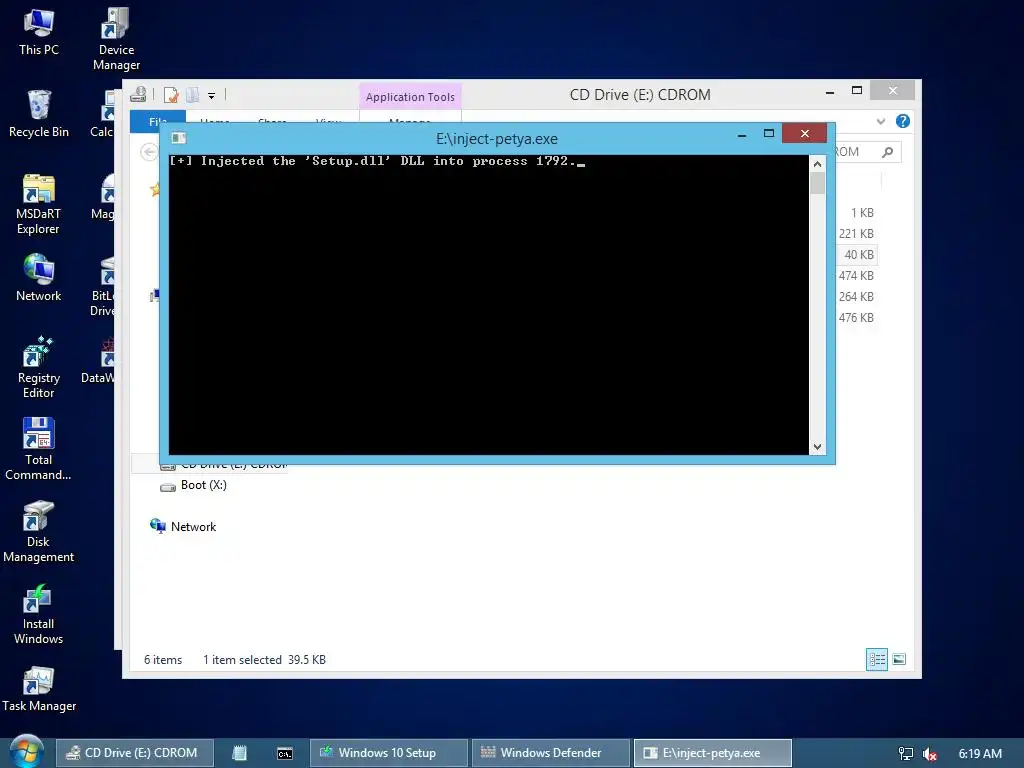This screenshot has width=1024, height=768.
Task: Click console window system menu icon
Action: (178, 138)
